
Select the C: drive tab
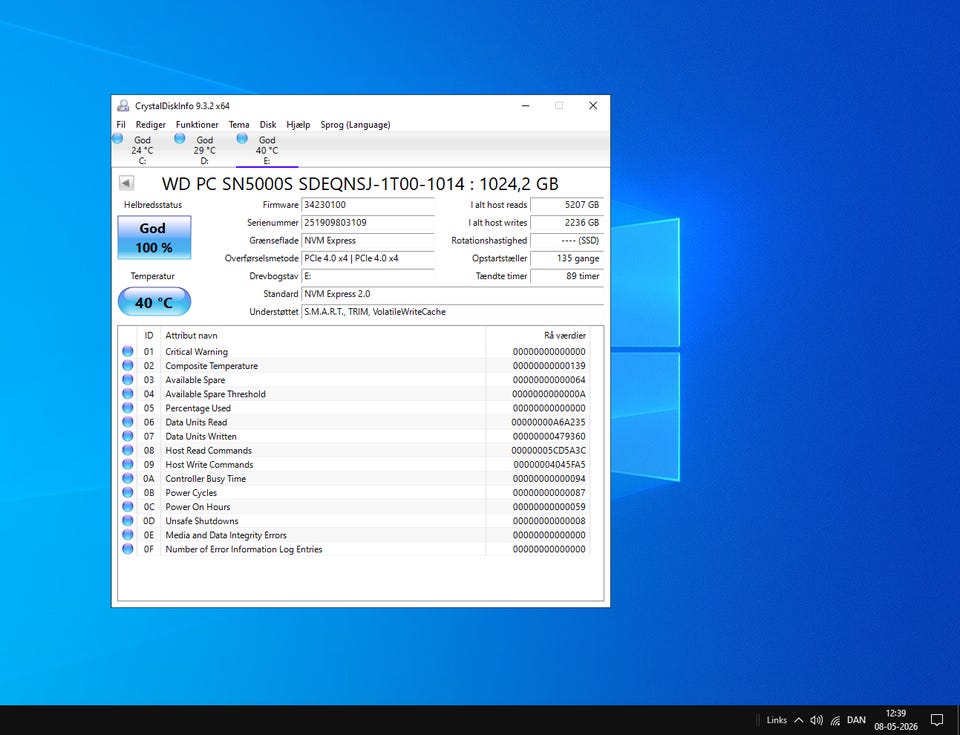click(142, 149)
